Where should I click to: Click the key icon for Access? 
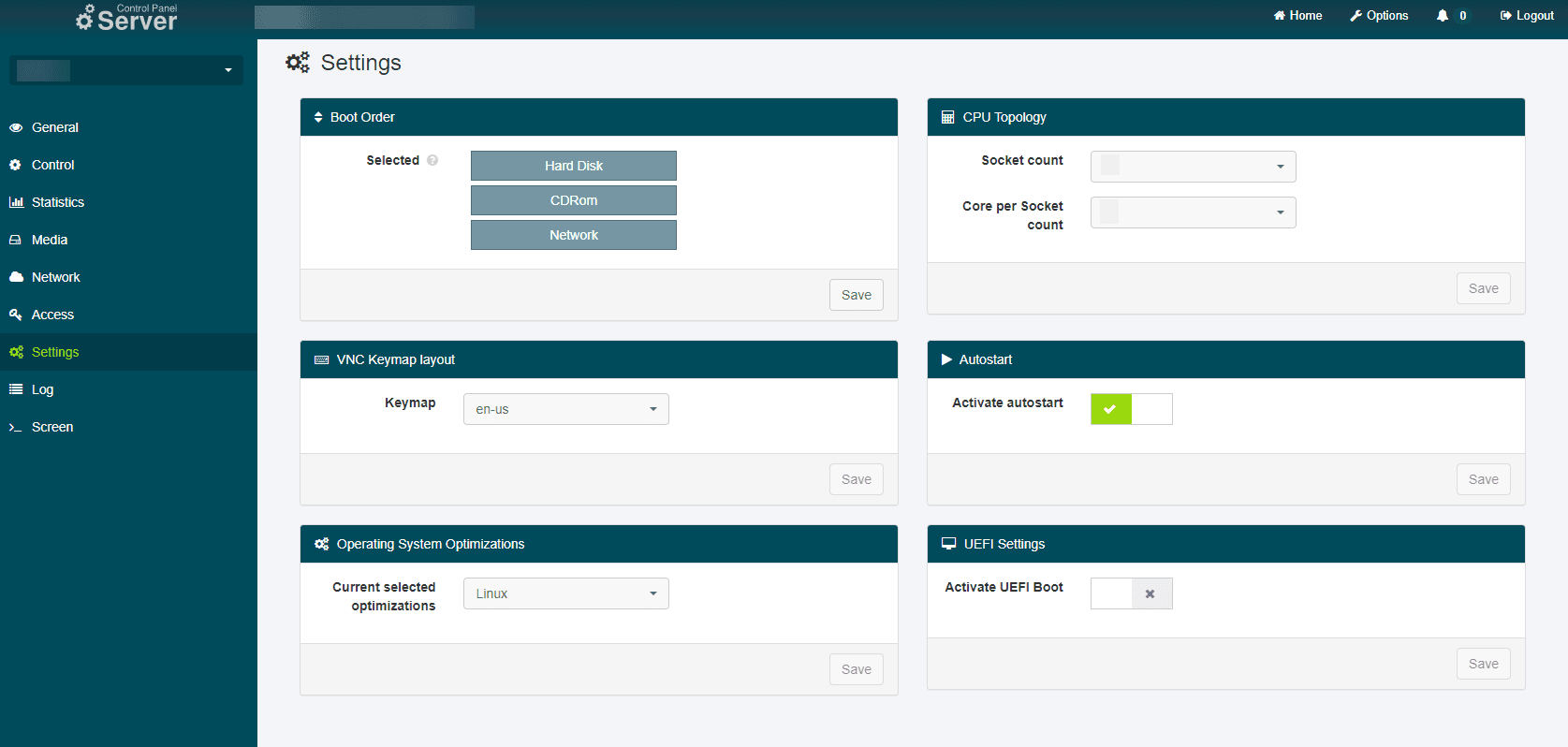tap(16, 315)
